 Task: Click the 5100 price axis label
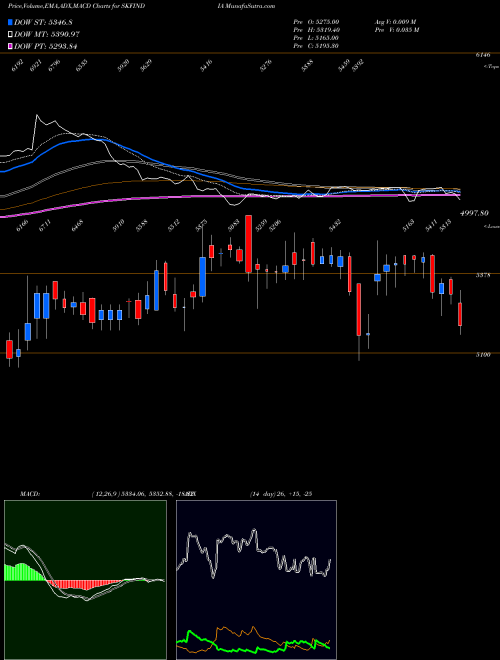483,355
